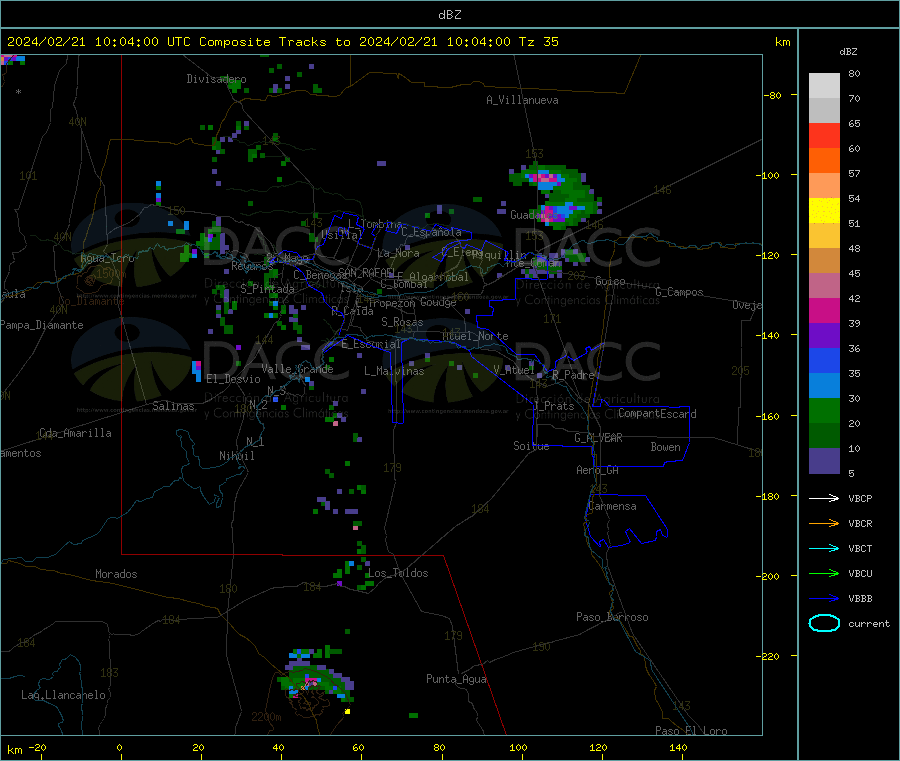The image size is (900, 761).
Task: Select the 'Lag.Llancanelo' place label
Action: click(63, 695)
